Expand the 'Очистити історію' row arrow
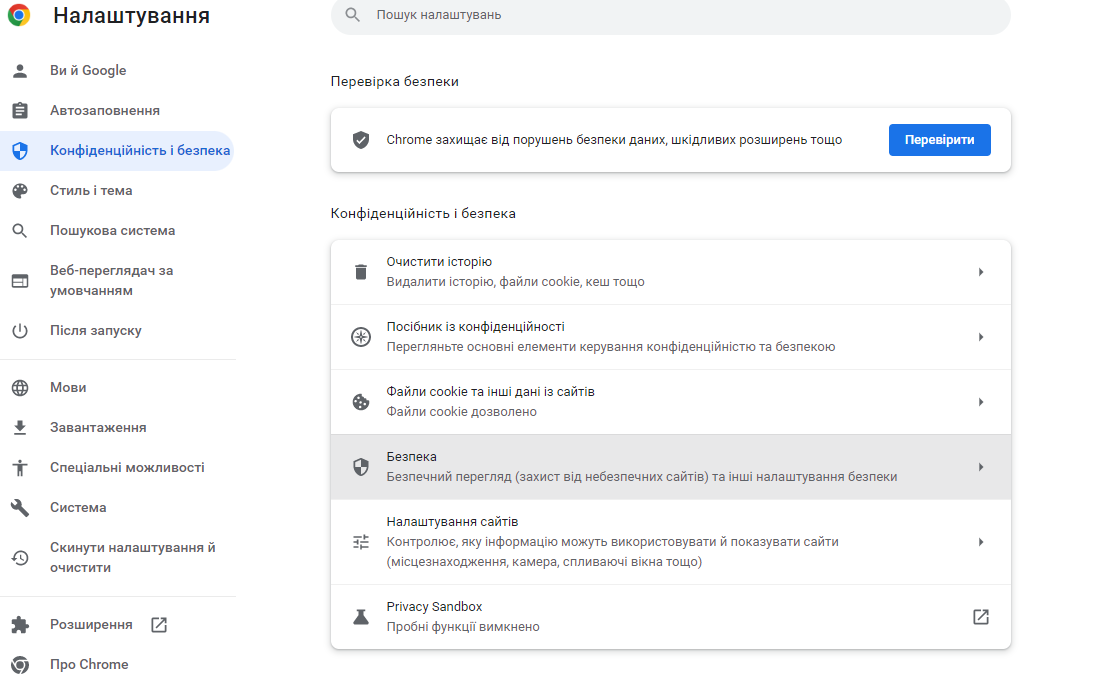Screen dimensions: 1114x700 [980, 270]
